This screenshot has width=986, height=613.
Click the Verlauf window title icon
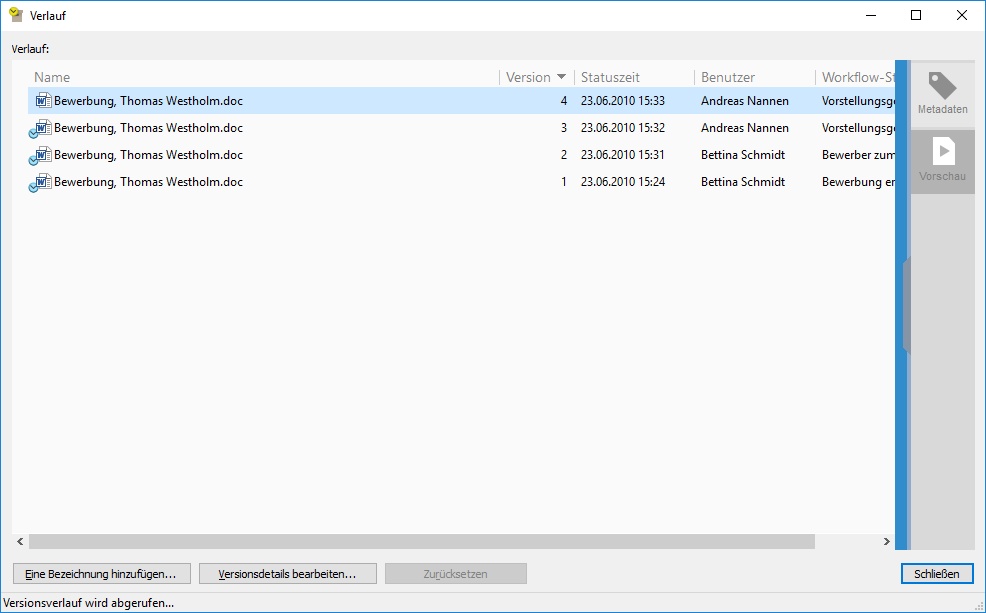(16, 15)
